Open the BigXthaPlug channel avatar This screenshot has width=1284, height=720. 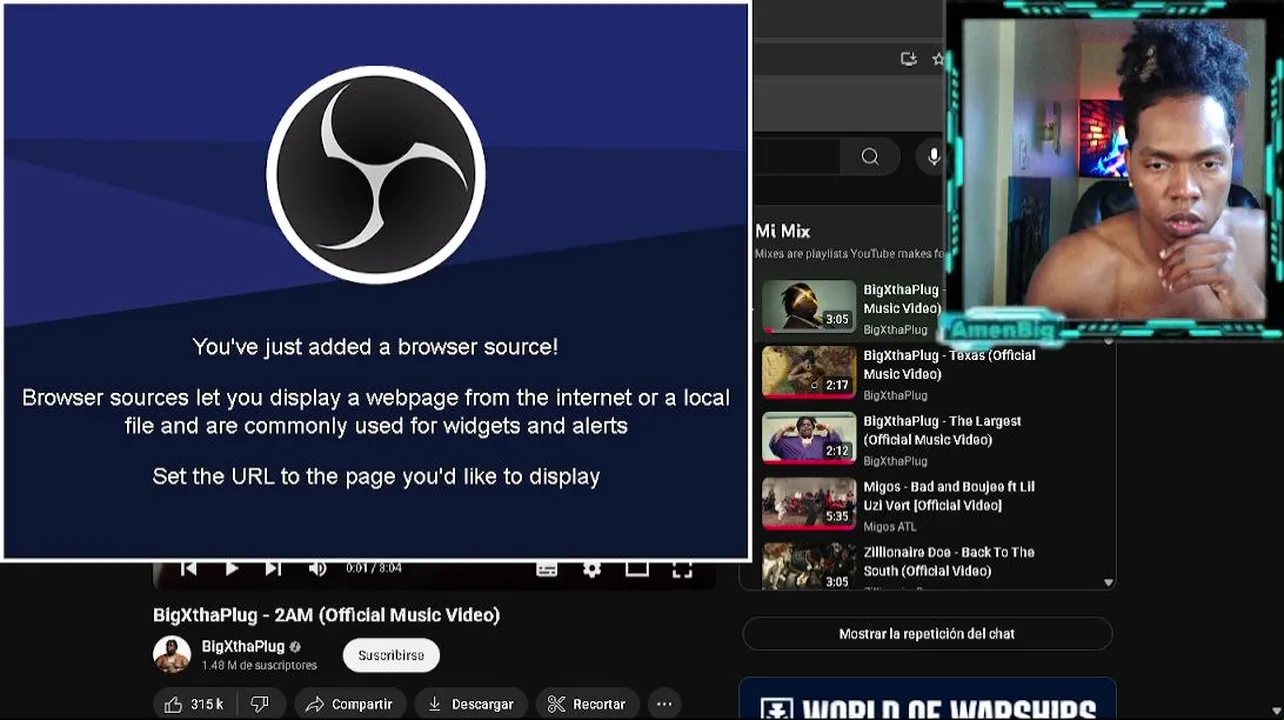click(172, 654)
